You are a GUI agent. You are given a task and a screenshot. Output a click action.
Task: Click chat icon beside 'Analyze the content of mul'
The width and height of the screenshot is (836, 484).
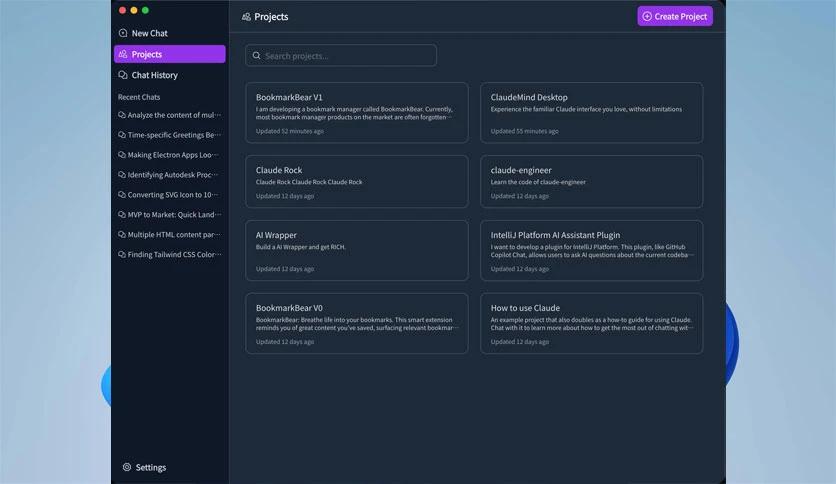122,115
